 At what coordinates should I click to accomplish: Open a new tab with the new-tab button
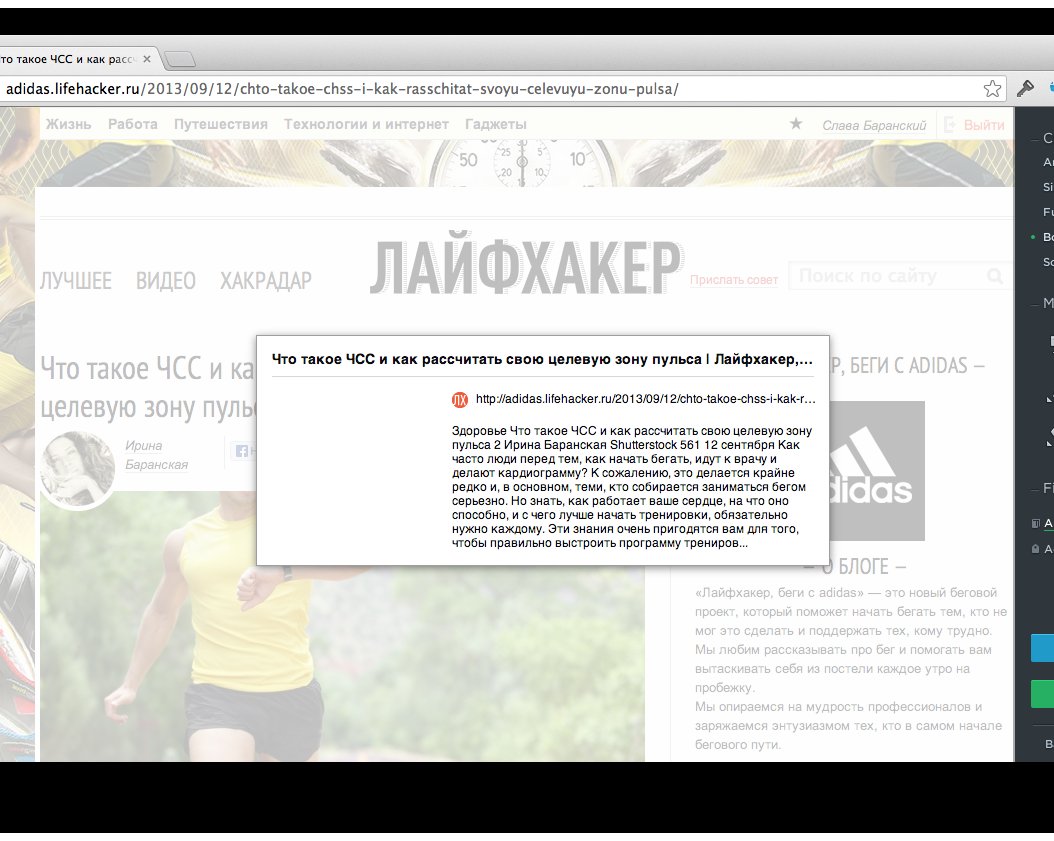[179, 60]
